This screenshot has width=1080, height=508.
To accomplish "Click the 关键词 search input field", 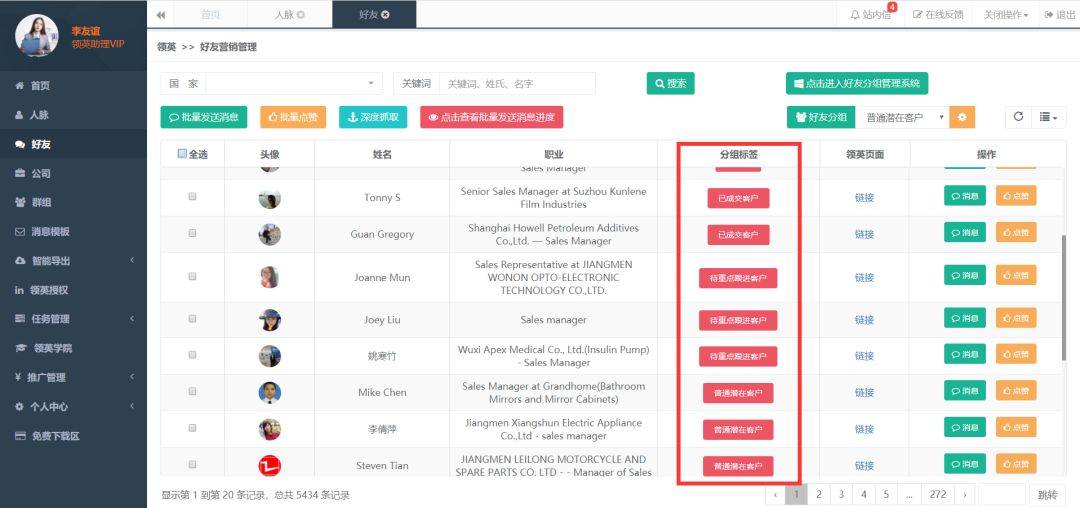I will 517,83.
